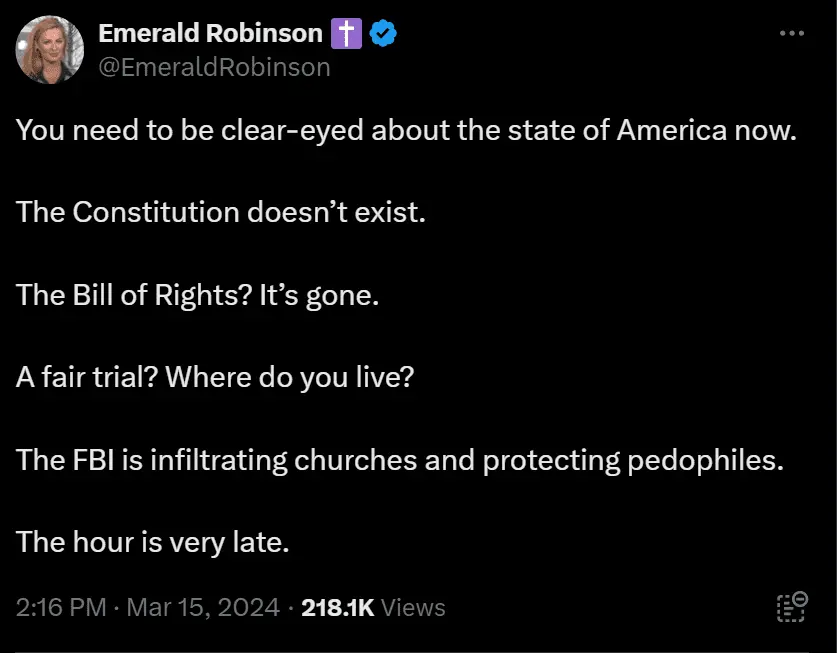The width and height of the screenshot is (837, 653).
Task: Open the @EmeraldRobinson handle link
Action: pyautogui.click(x=214, y=67)
